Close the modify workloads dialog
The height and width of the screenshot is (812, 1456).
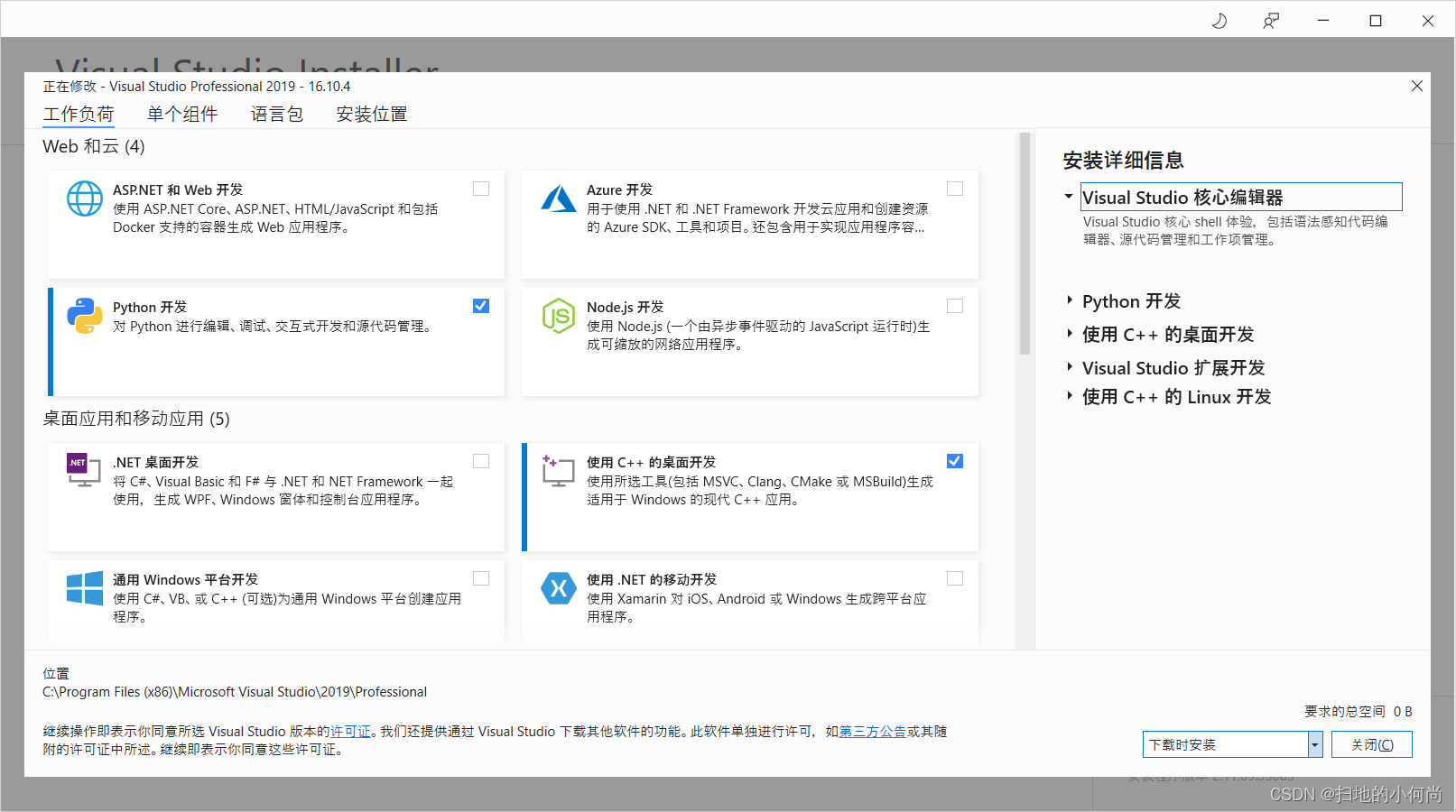1417,86
